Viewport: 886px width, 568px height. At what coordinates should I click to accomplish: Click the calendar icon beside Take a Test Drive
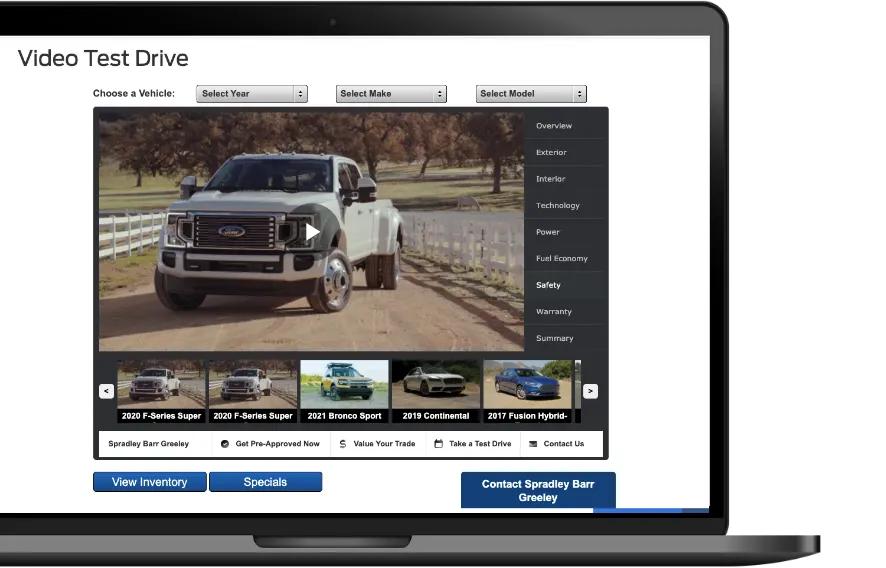pyautogui.click(x=438, y=444)
